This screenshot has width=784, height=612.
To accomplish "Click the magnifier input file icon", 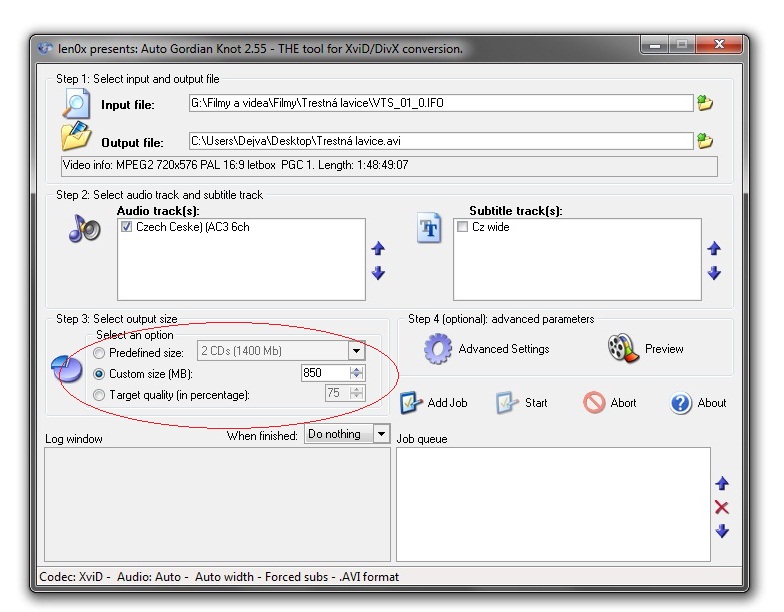I will click(x=76, y=104).
